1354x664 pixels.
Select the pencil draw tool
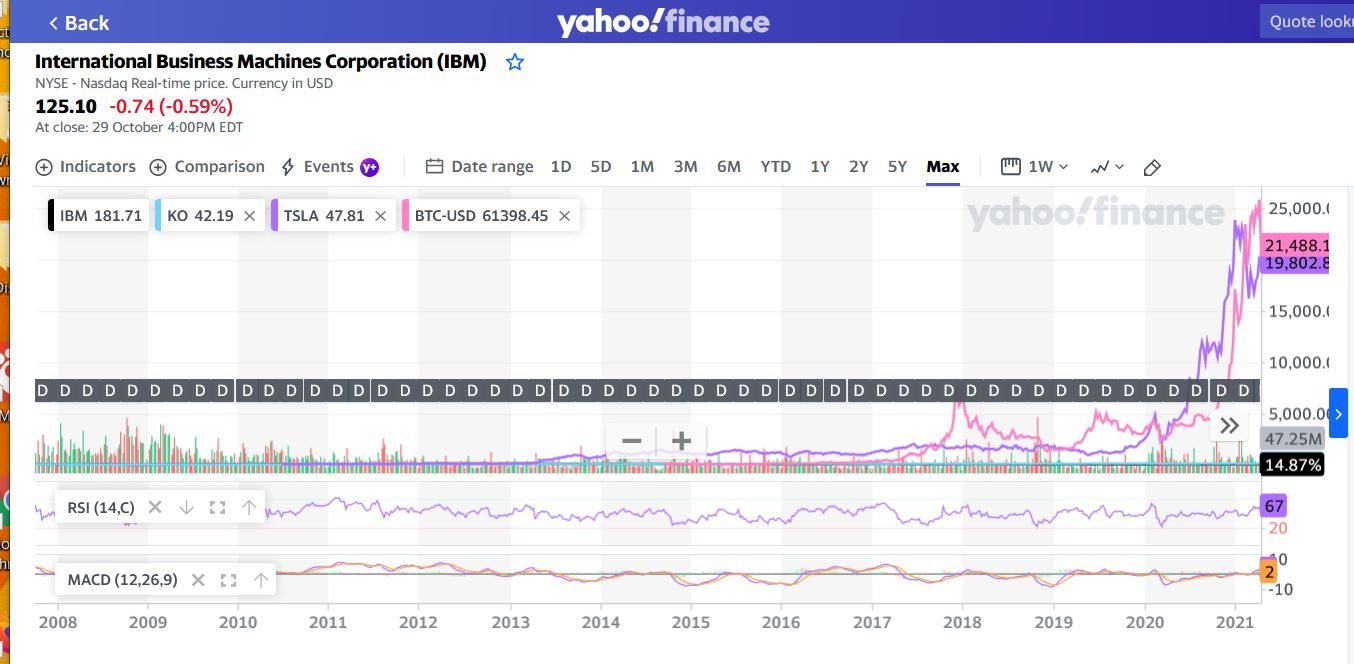coord(1152,167)
